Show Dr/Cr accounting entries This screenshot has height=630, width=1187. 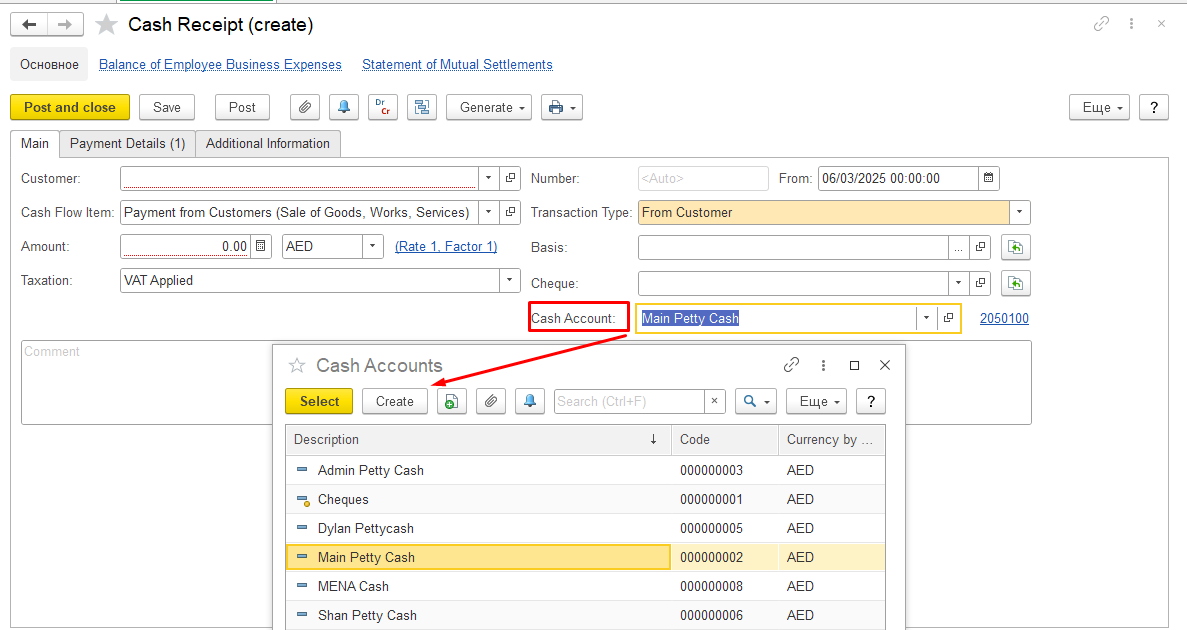coord(383,108)
